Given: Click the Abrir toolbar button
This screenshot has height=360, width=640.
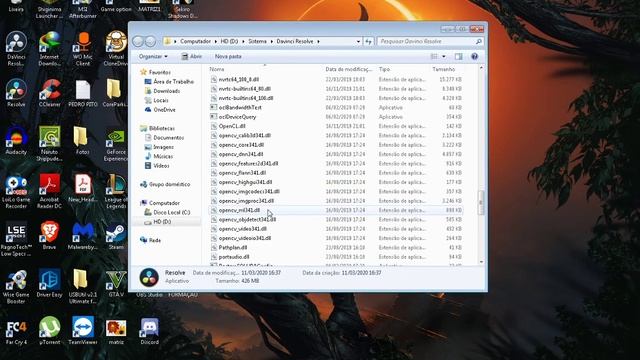Looking at the screenshot, I should (191, 56).
